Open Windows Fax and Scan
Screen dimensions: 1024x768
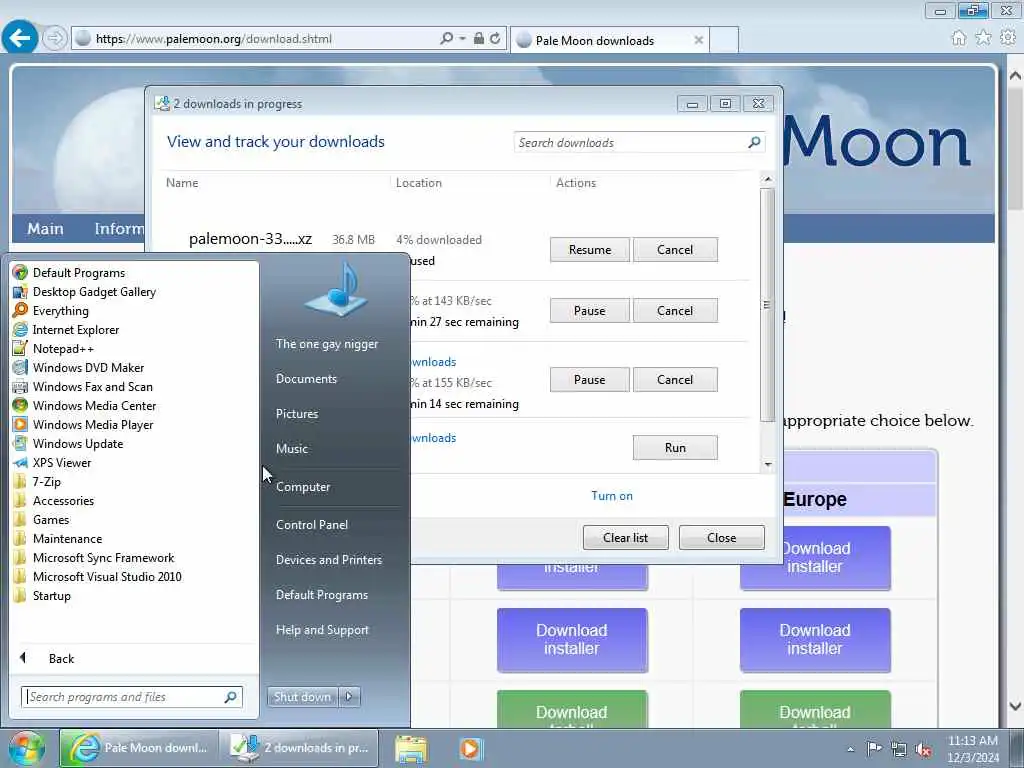point(92,387)
